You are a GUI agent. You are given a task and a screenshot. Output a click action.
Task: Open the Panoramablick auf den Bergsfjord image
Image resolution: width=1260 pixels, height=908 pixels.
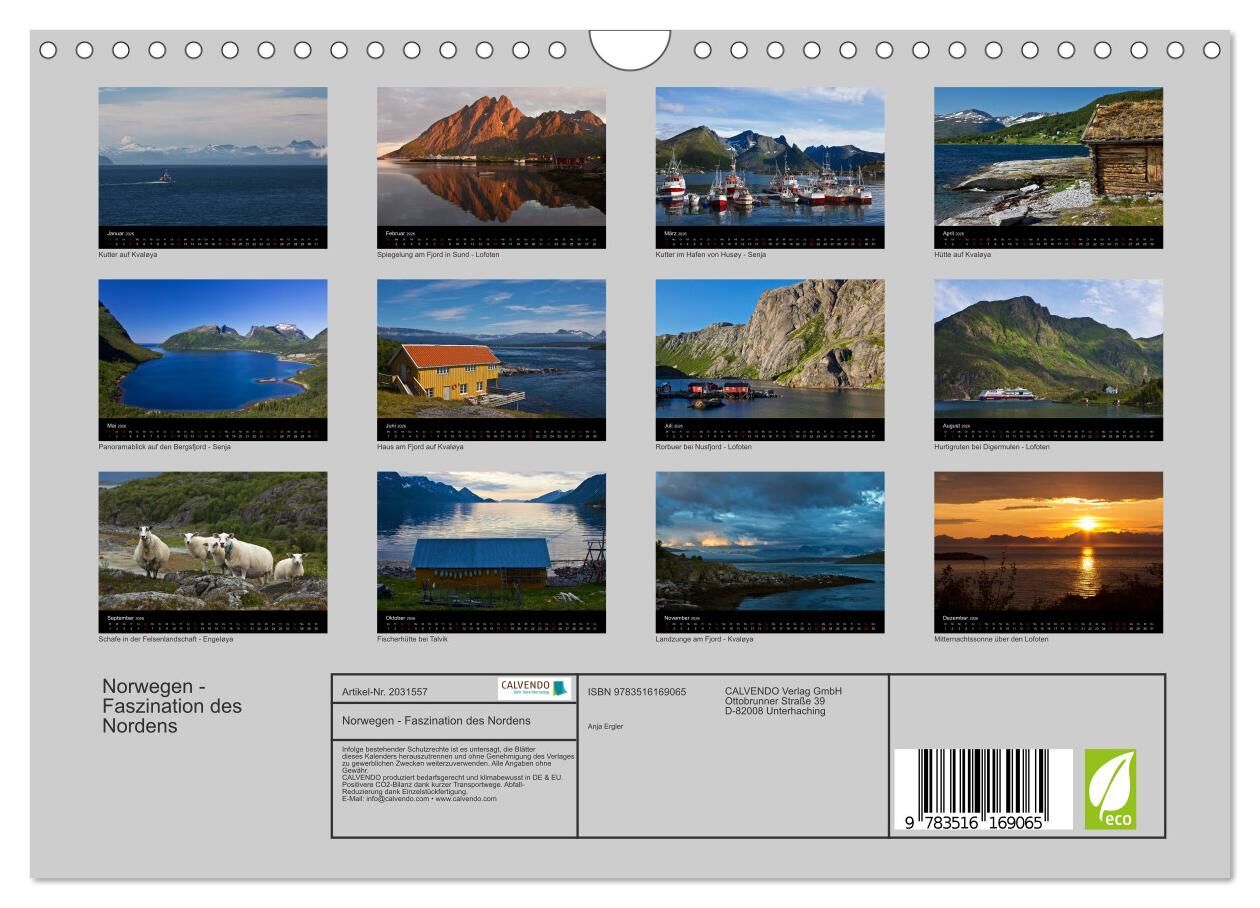[x=212, y=349]
